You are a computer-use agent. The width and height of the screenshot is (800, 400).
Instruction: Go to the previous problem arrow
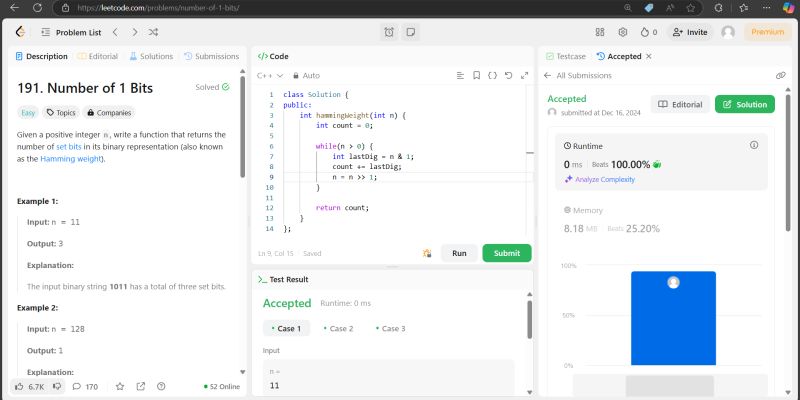[x=115, y=32]
